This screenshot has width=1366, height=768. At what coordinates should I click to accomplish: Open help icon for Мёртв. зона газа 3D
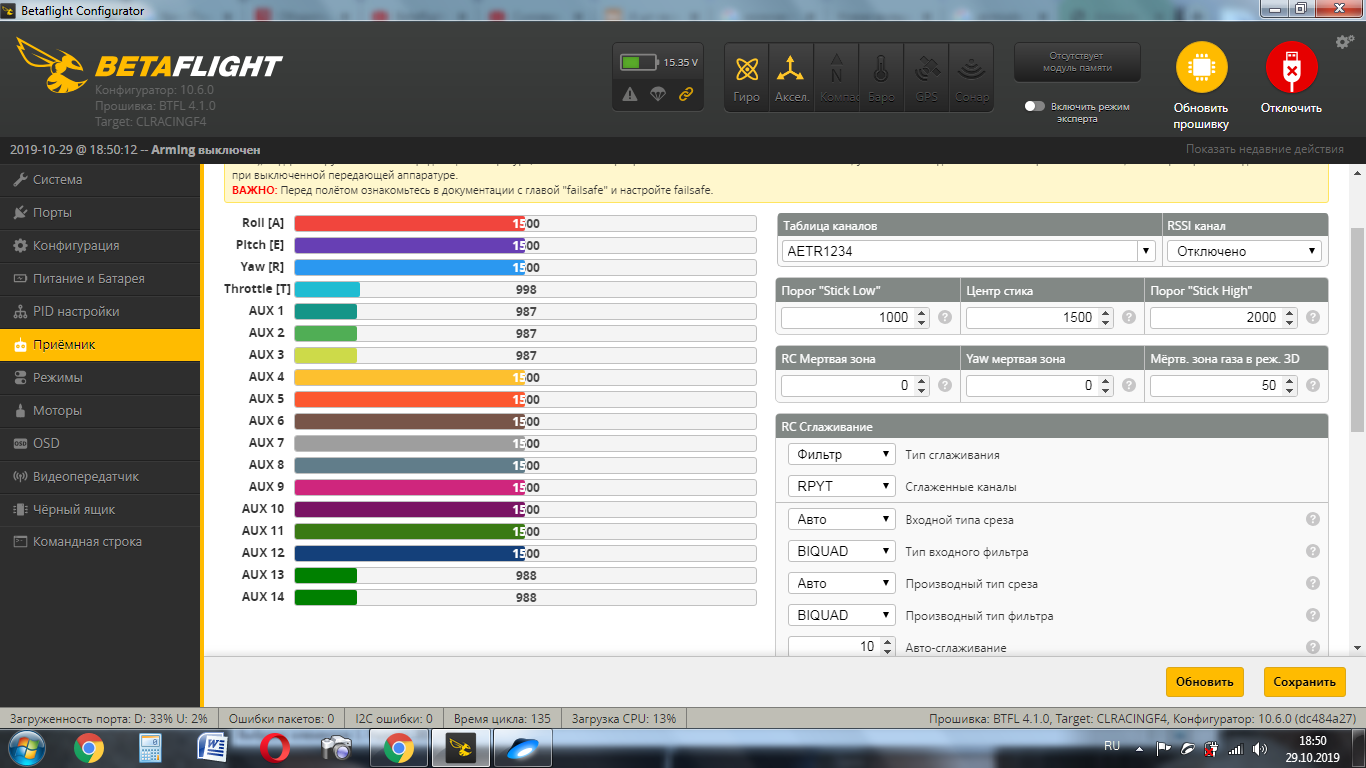coord(1313,385)
